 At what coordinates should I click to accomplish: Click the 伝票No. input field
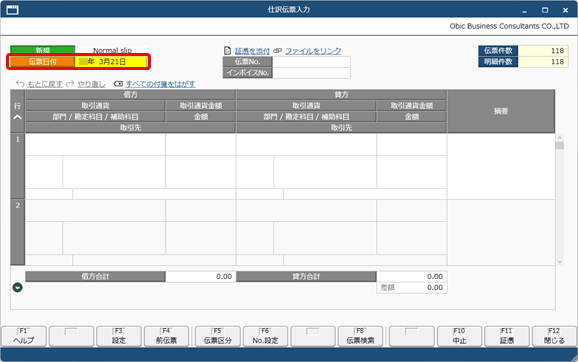pos(311,62)
